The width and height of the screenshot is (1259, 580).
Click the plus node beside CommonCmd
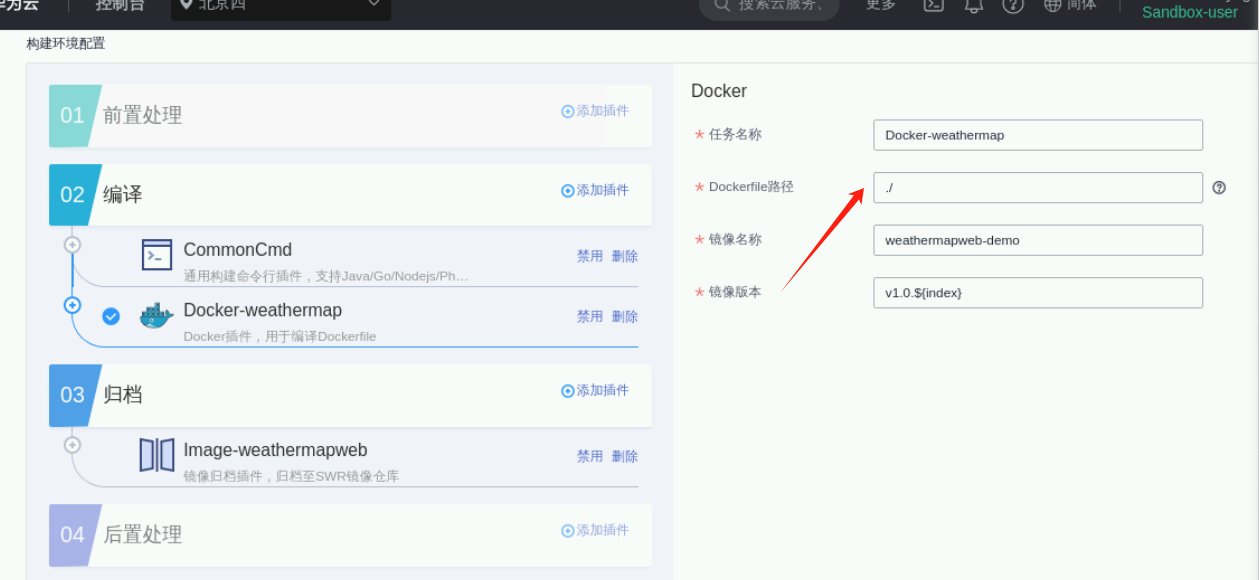click(x=72, y=244)
